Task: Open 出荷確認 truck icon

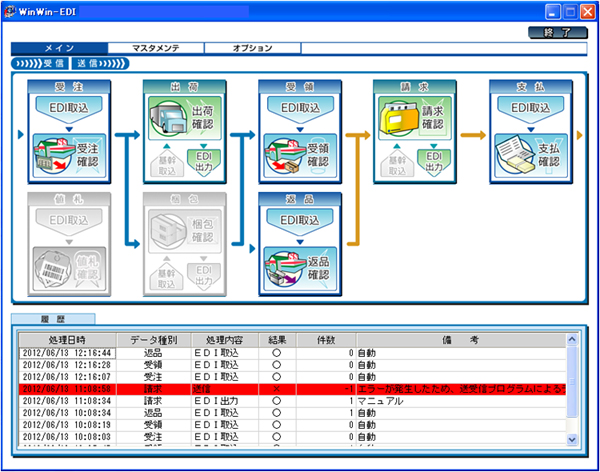Action: coord(185,118)
